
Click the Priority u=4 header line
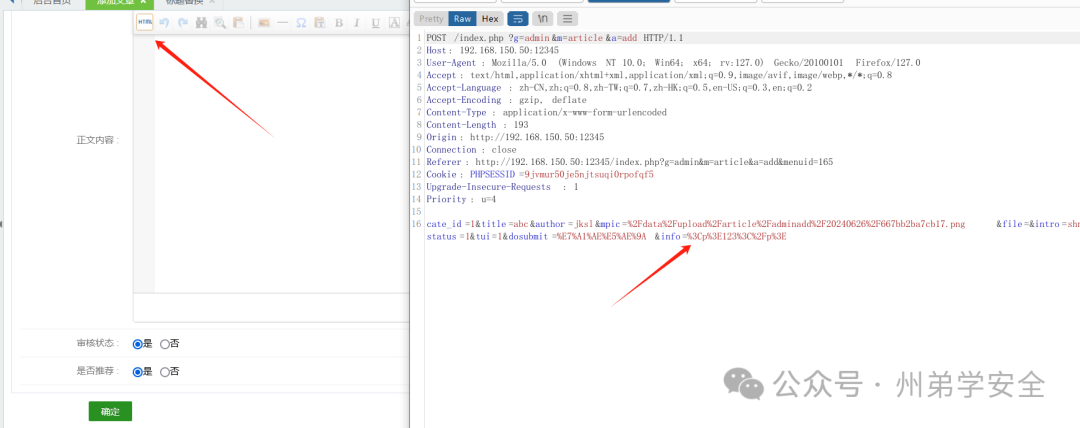click(461, 199)
